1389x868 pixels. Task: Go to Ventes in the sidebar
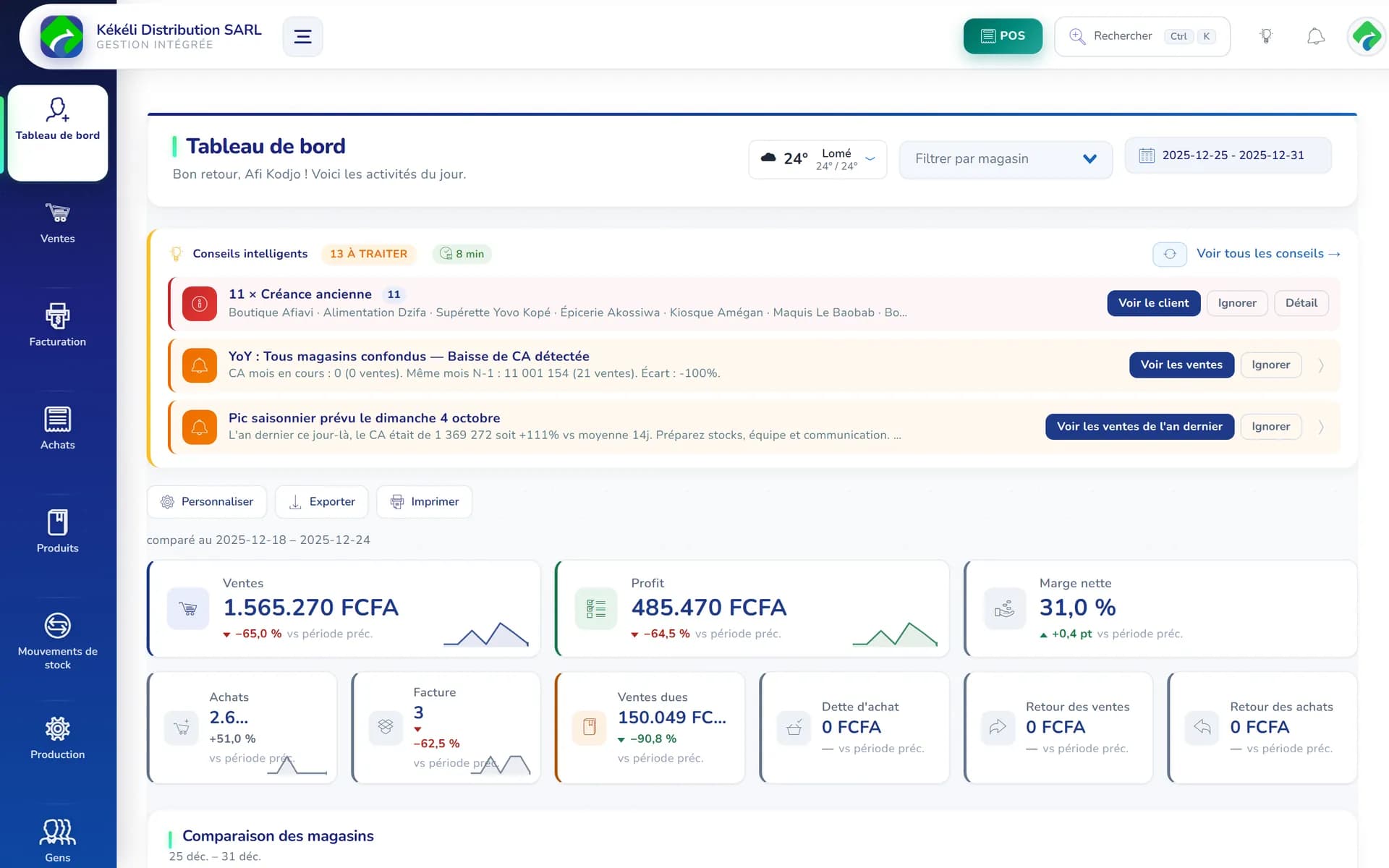point(58,224)
